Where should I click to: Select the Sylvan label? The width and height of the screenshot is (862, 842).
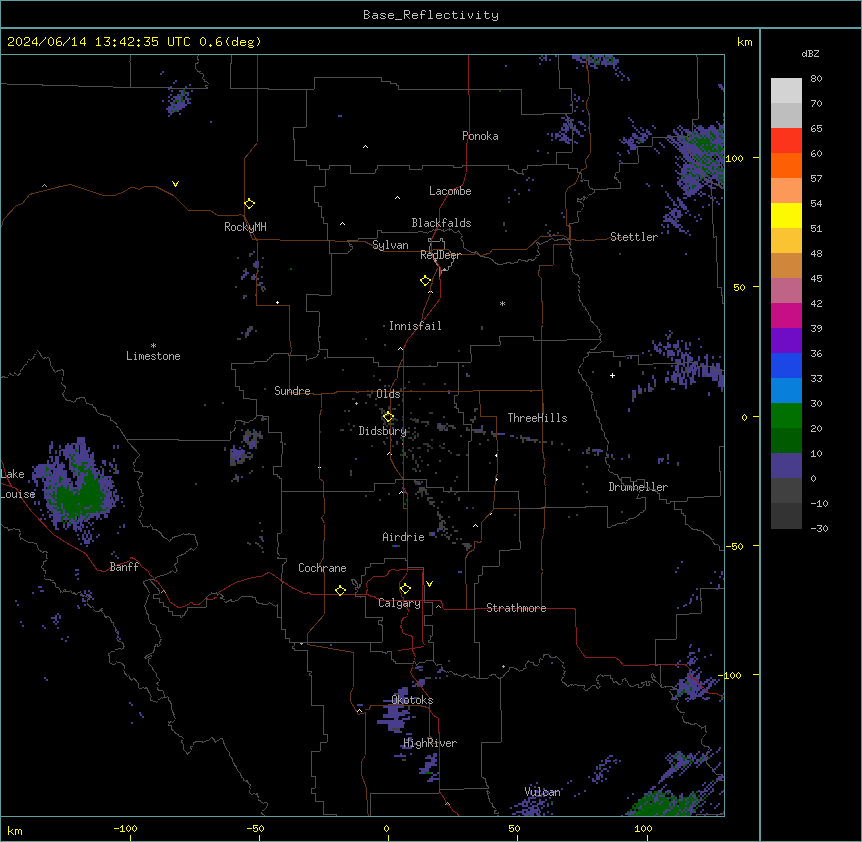click(x=390, y=245)
